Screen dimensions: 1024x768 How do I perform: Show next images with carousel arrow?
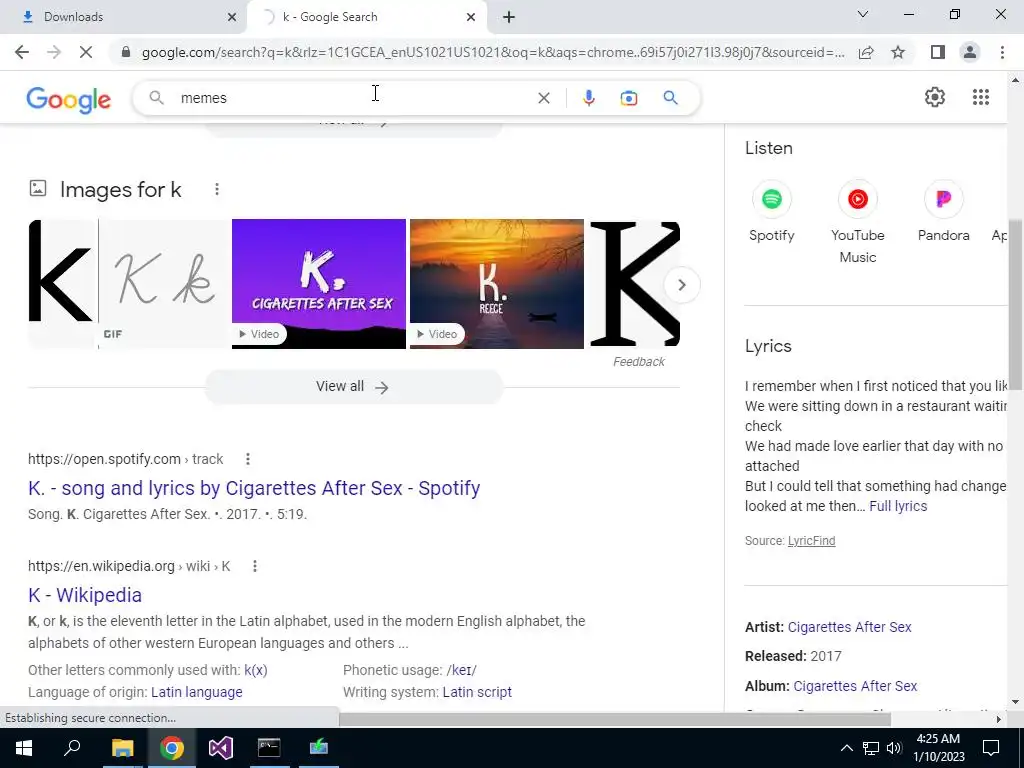(x=681, y=285)
